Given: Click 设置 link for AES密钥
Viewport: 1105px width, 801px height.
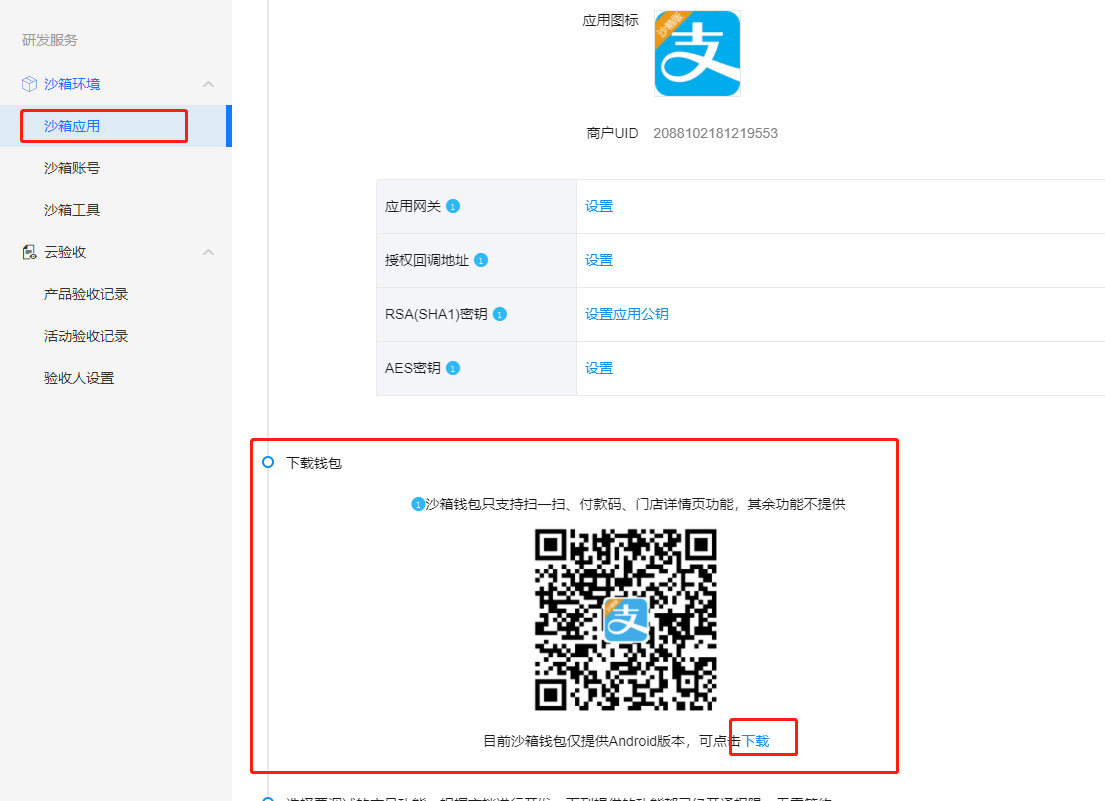Looking at the screenshot, I should click(x=599, y=368).
